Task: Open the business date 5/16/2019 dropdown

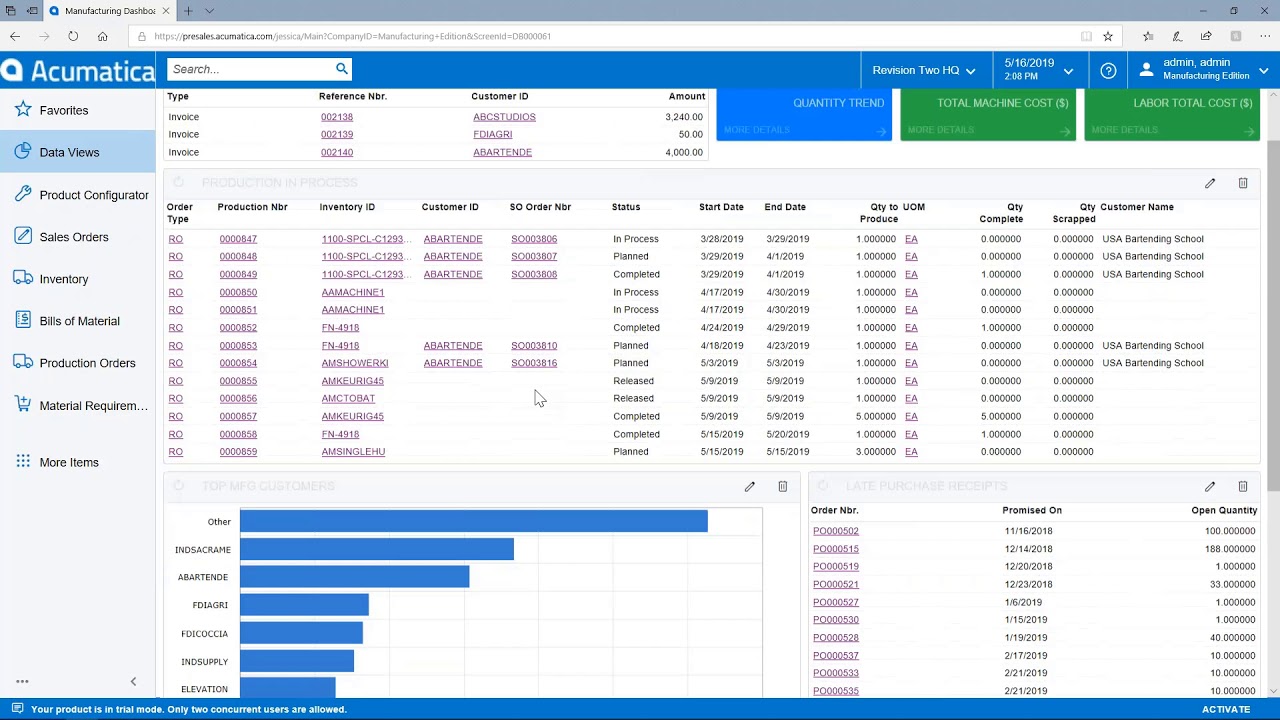Action: click(1040, 70)
